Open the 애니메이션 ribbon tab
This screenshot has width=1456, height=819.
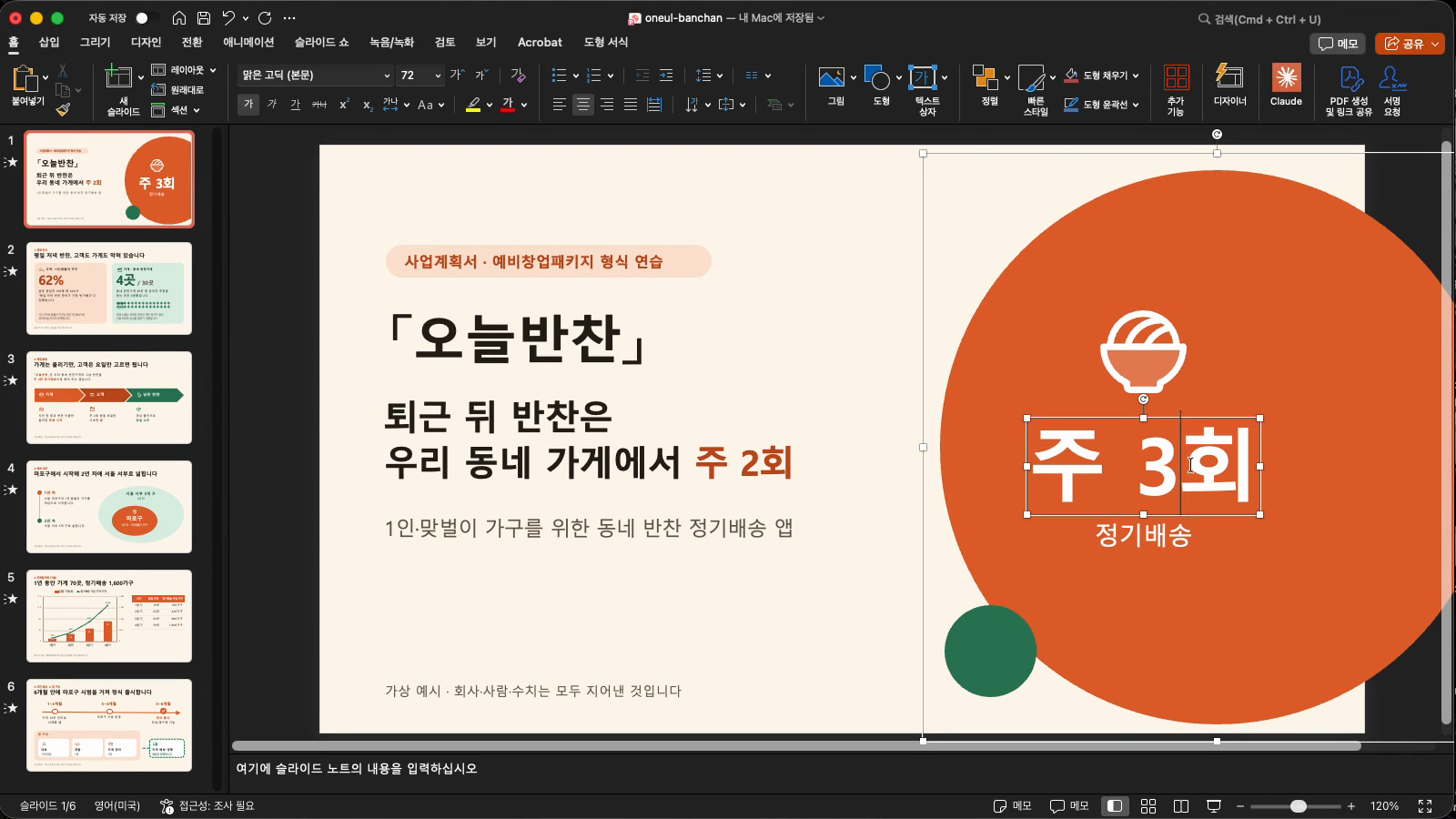click(248, 42)
